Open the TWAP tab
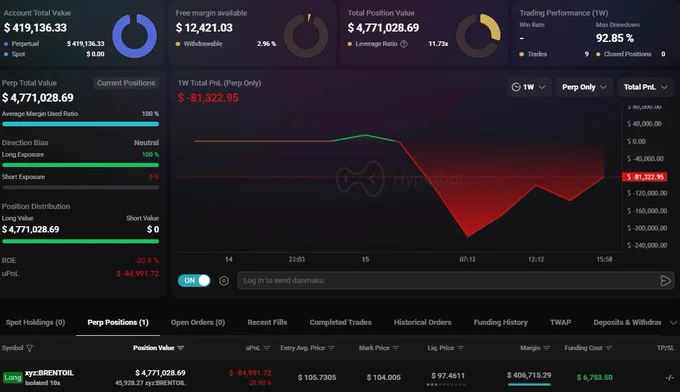The width and height of the screenshot is (680, 392). coord(560,322)
